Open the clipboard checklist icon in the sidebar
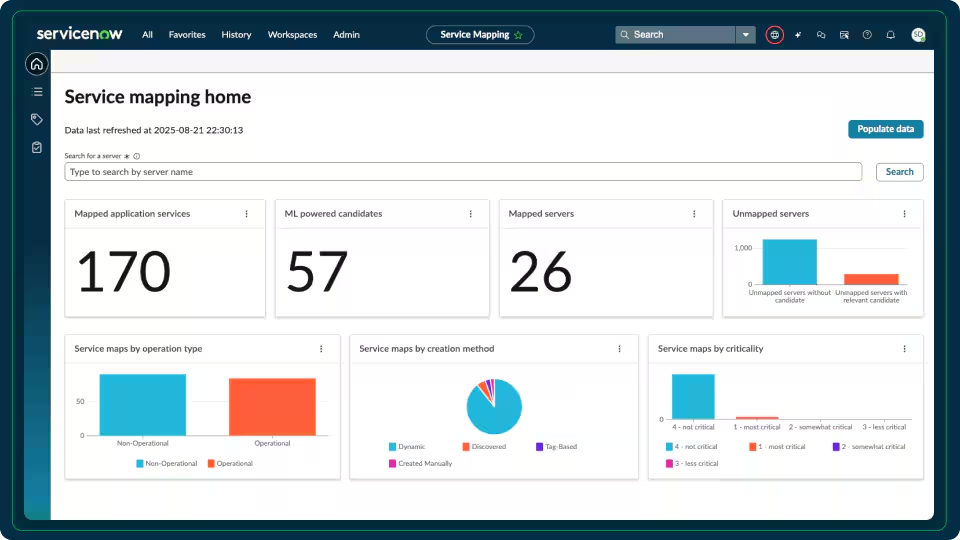This screenshot has height=540, width=960. tap(37, 147)
